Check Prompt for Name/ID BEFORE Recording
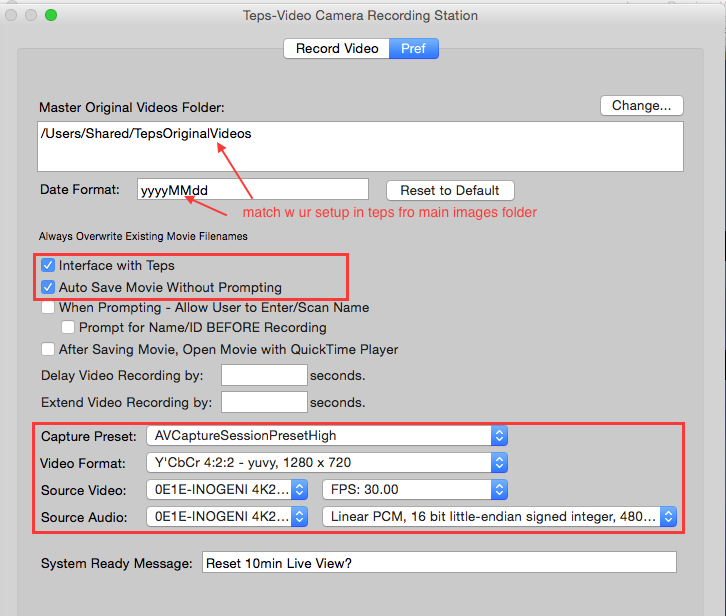This screenshot has width=726, height=616. (68, 327)
